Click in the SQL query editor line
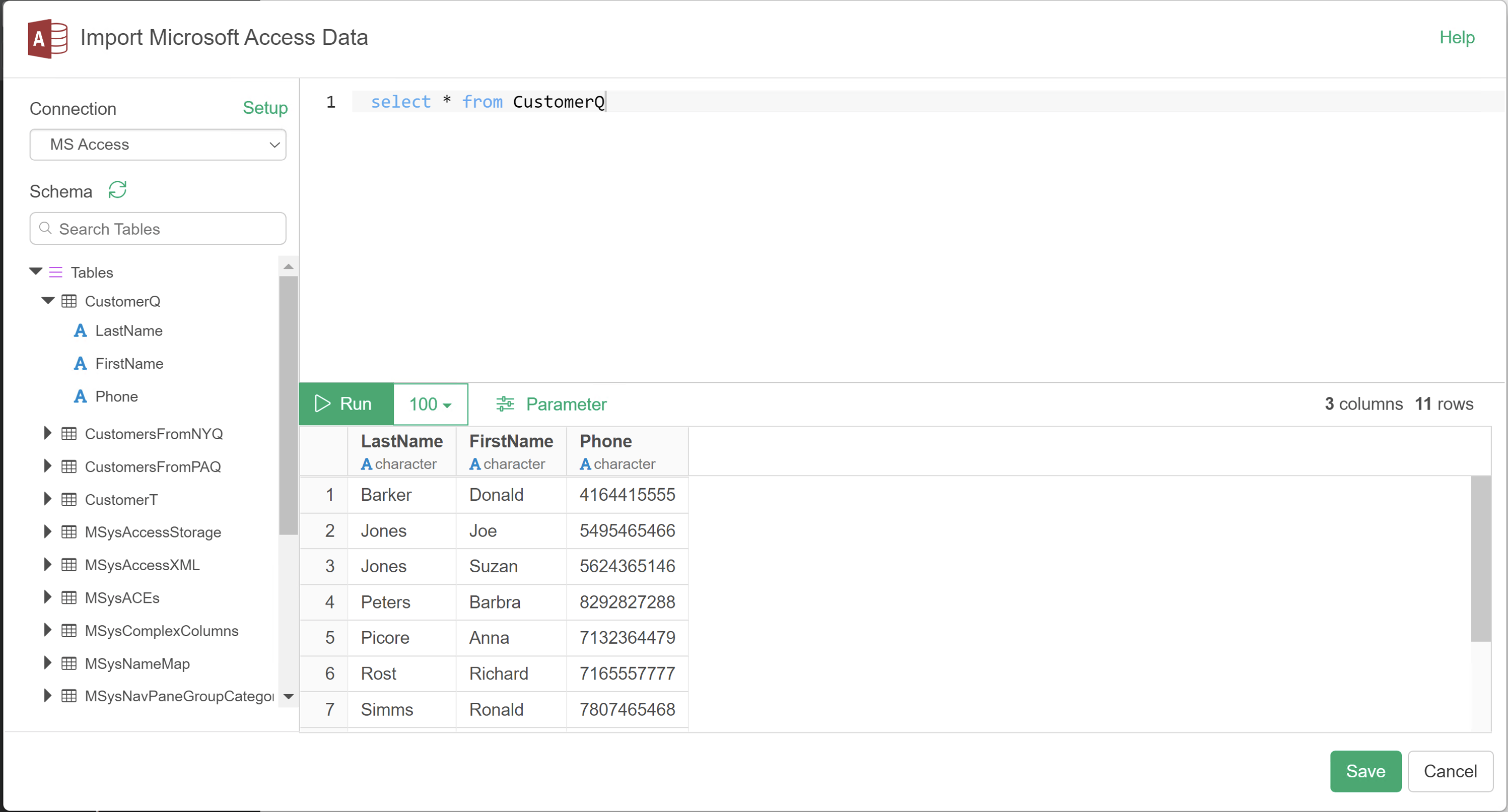Screen dimensions: 1508x812 928,102
